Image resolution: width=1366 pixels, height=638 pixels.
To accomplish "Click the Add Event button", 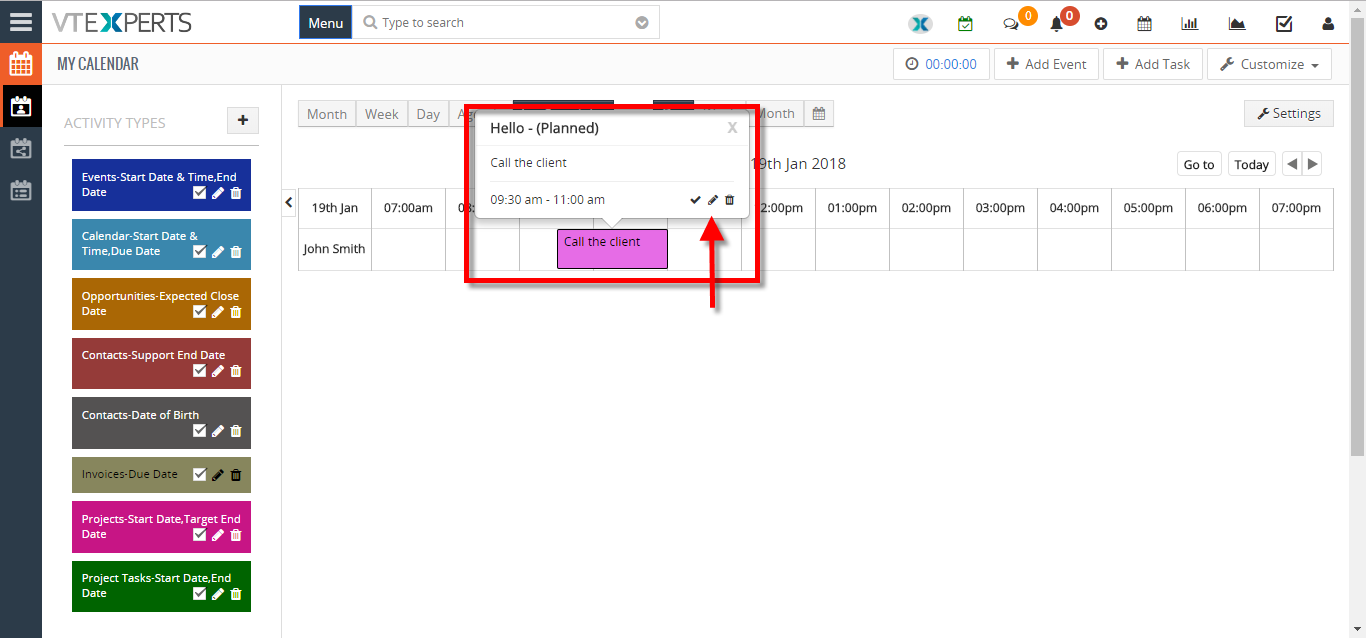I will (x=1046, y=64).
